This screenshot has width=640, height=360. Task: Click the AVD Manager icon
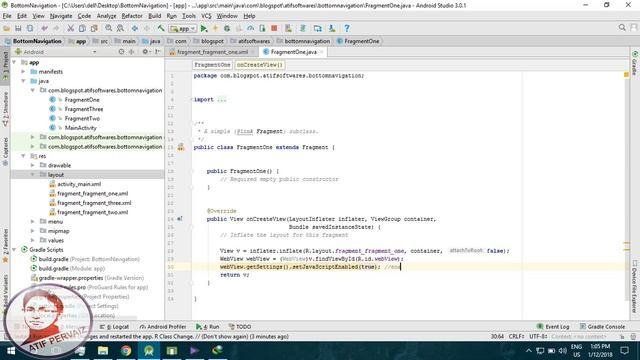click(289, 28)
